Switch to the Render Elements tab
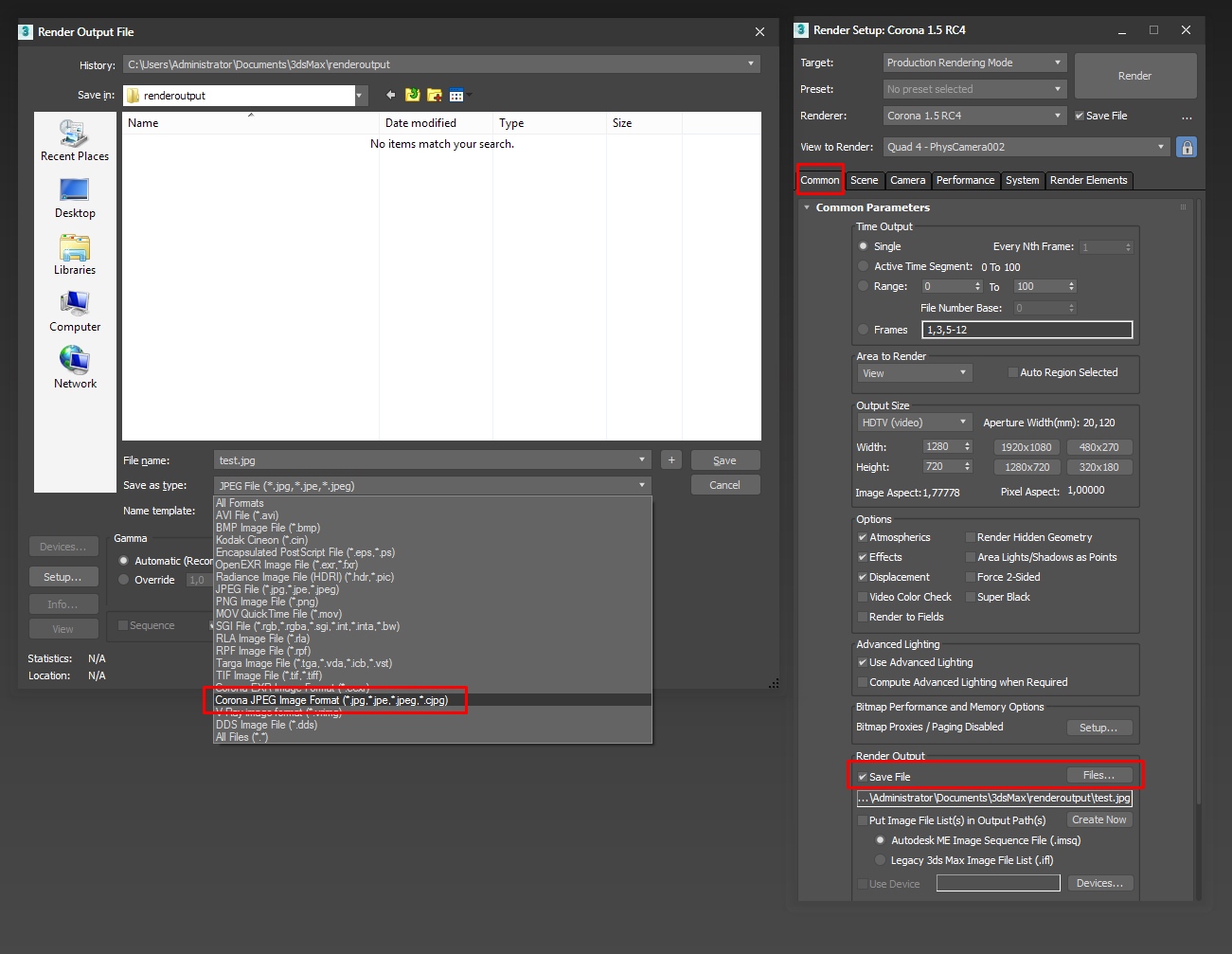 click(x=1089, y=180)
